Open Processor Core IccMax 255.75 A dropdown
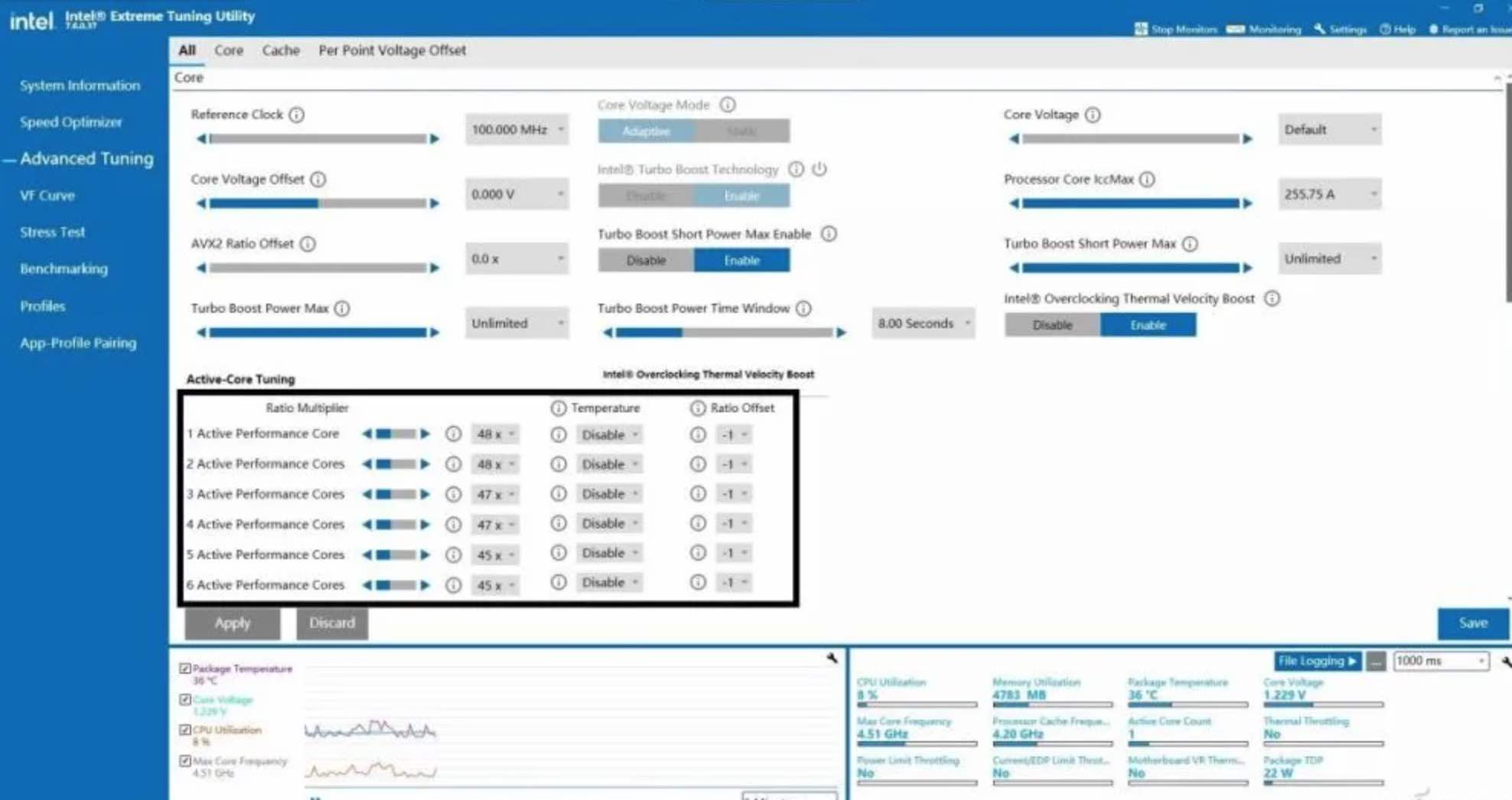 (x=1329, y=194)
